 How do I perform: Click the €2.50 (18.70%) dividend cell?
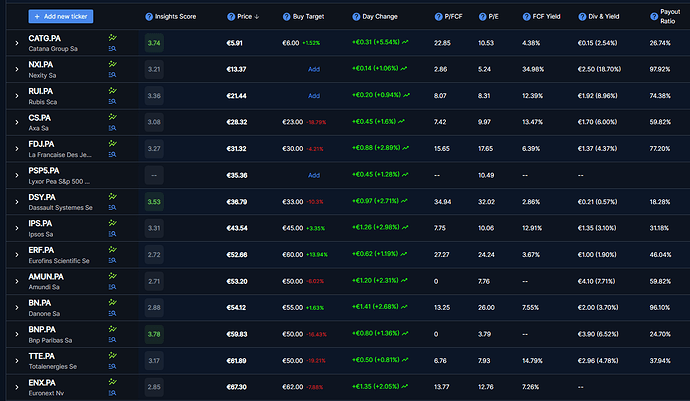(x=599, y=69)
